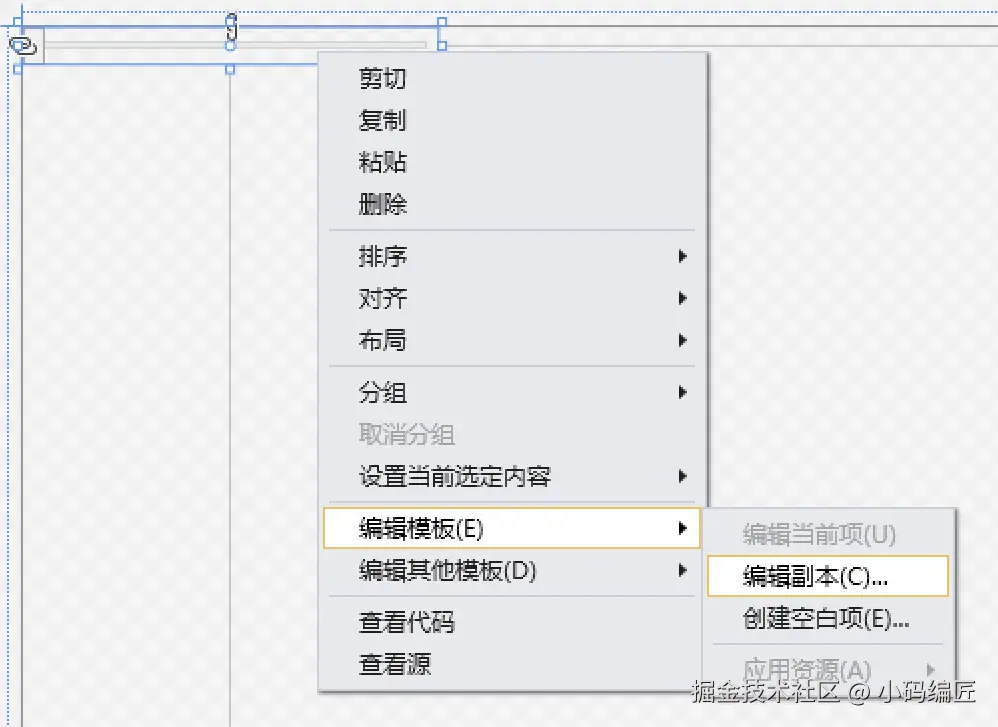Open the 布局 submenu

(512, 341)
